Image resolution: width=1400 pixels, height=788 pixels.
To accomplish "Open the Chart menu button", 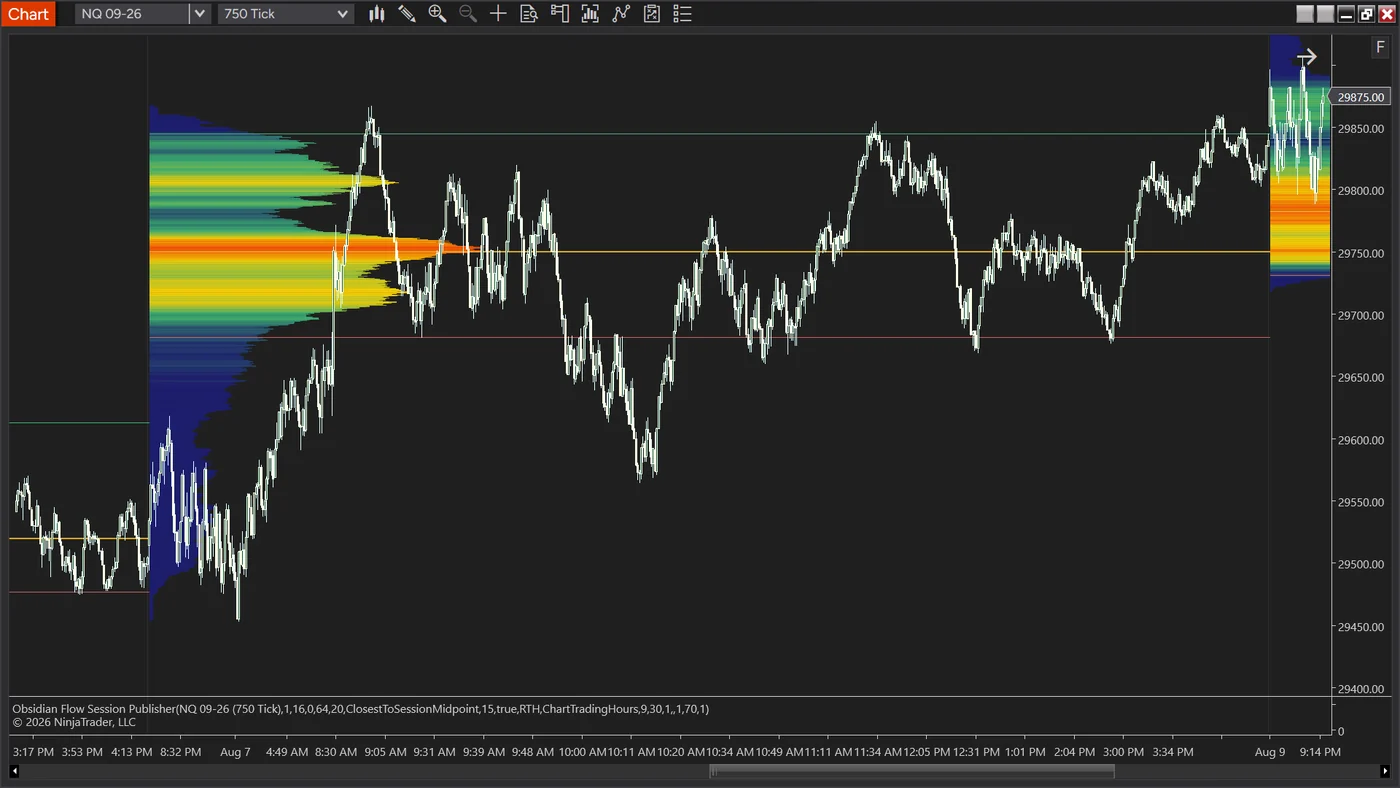I will tap(28, 14).
